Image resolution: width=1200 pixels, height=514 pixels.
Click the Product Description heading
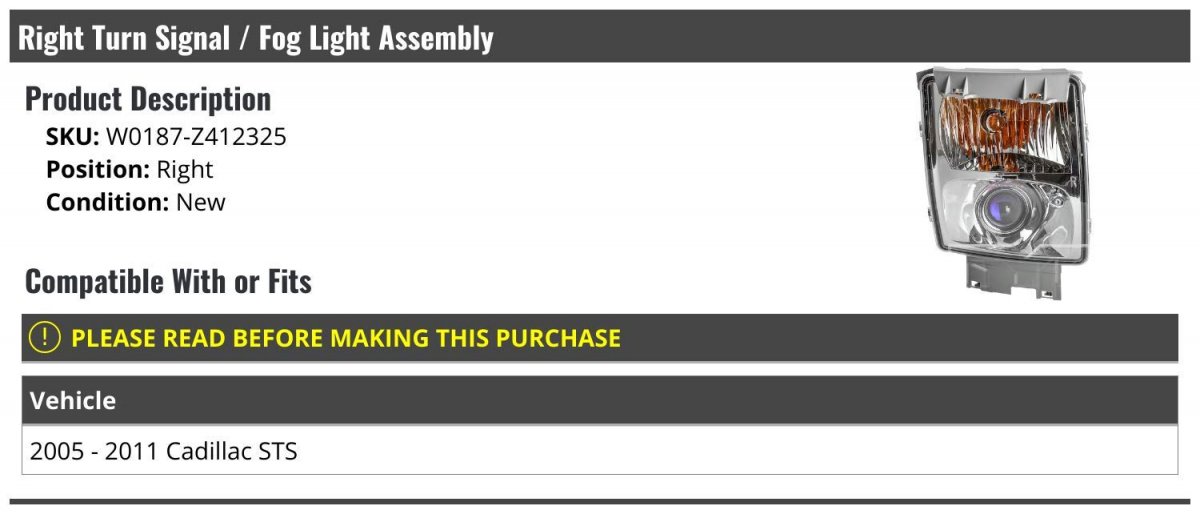(148, 98)
